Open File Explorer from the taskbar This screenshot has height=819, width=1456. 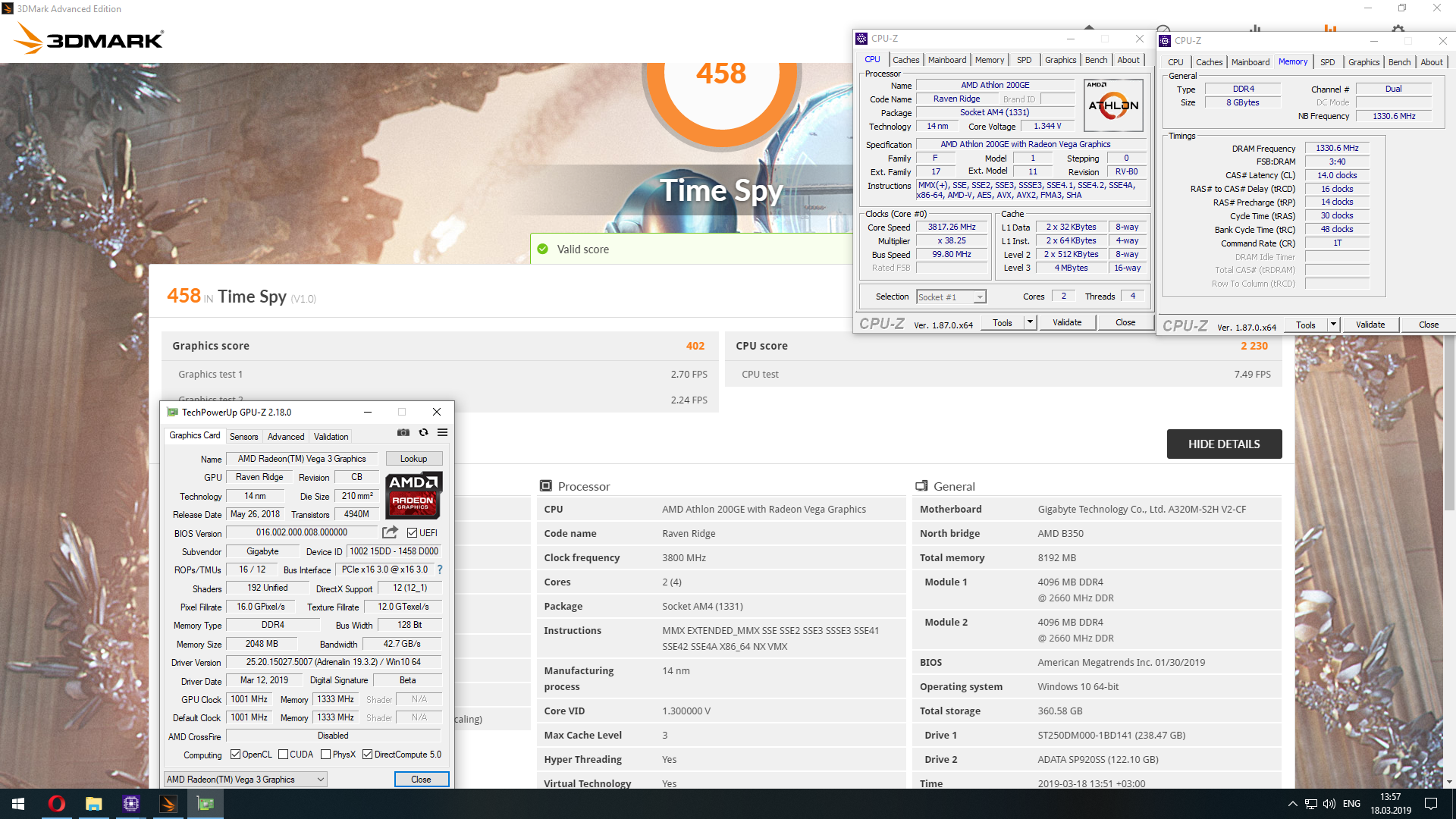[x=93, y=804]
